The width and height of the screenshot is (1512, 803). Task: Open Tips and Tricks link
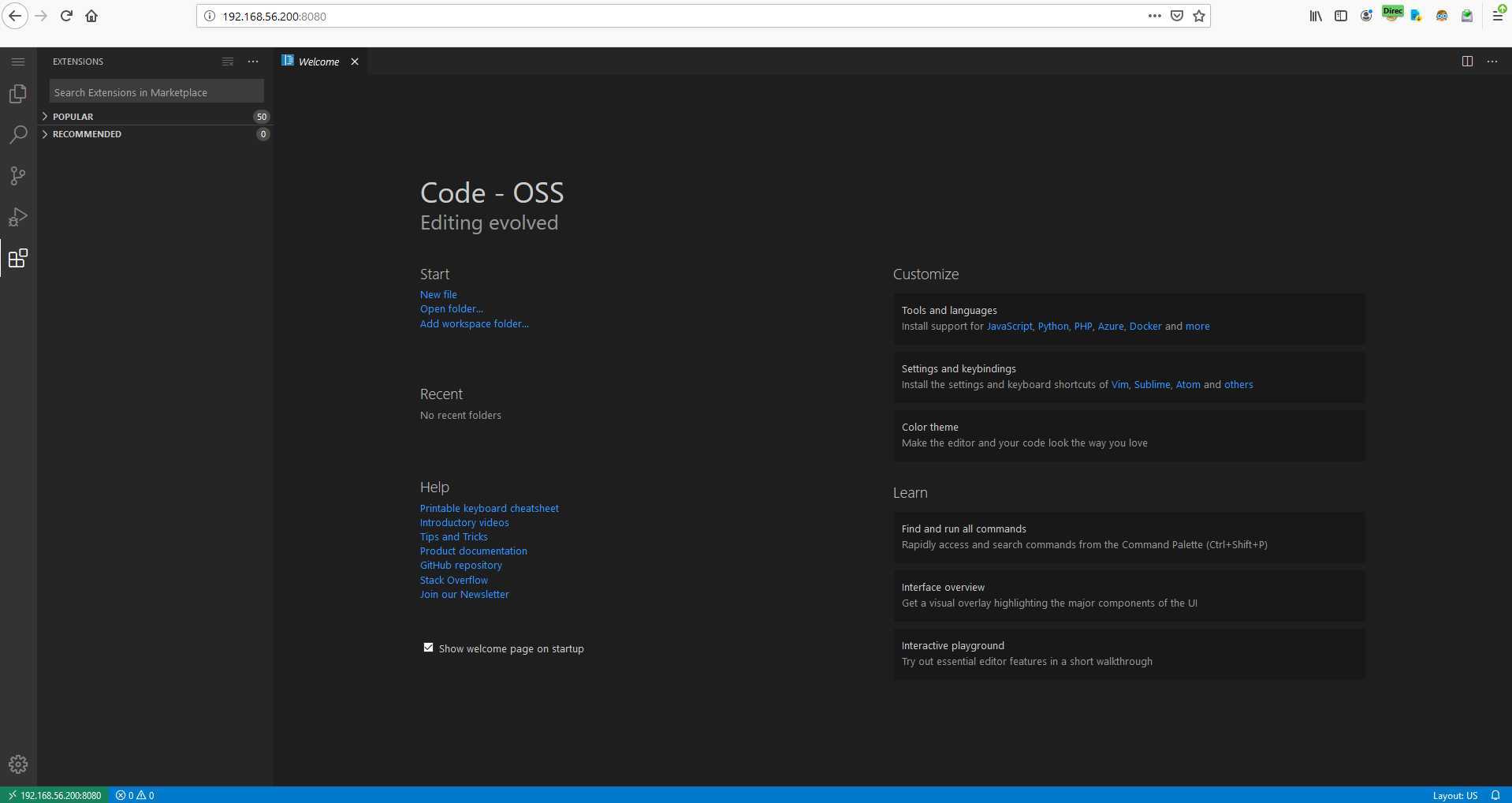click(x=454, y=536)
